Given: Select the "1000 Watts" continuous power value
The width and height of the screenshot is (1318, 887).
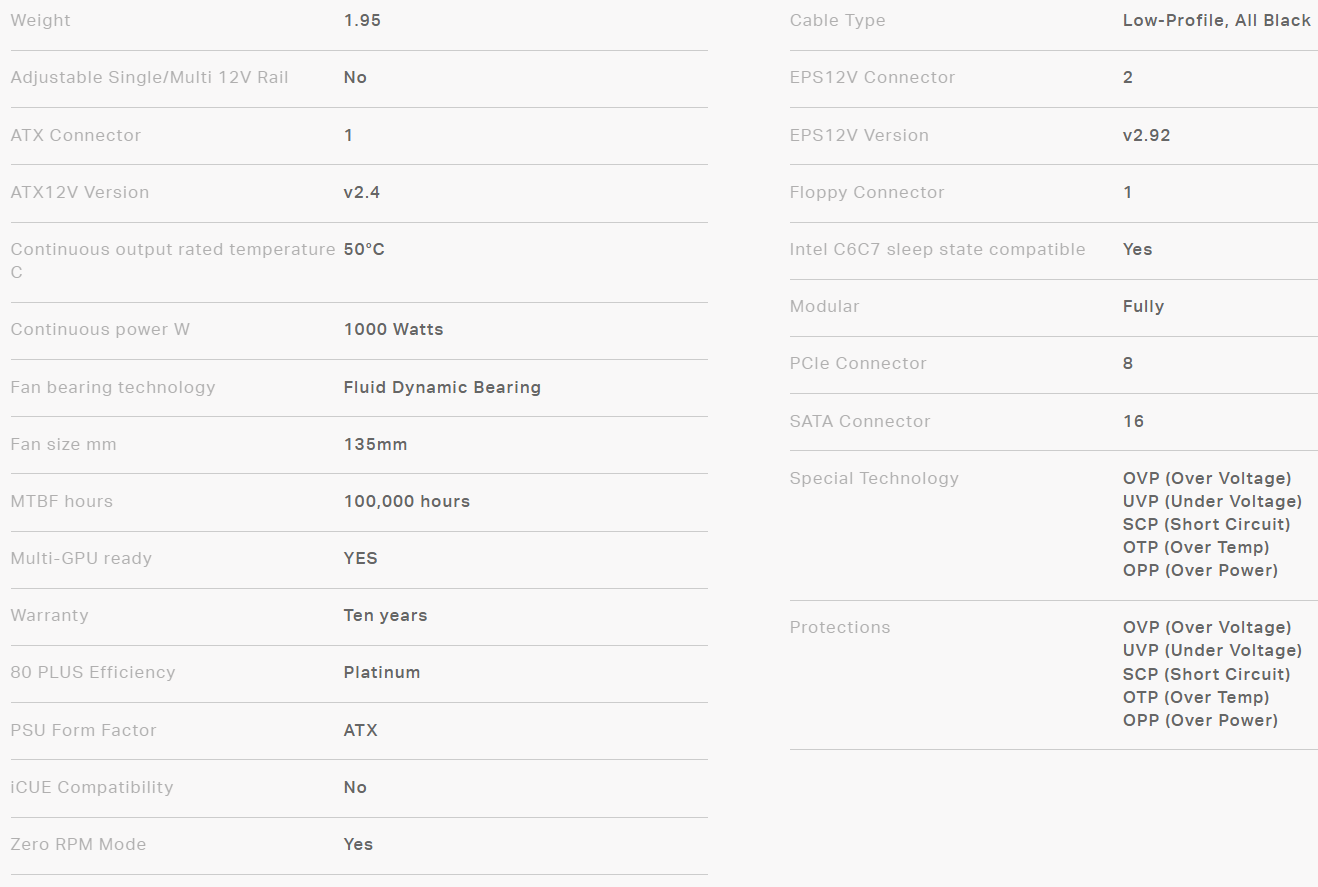Looking at the screenshot, I should pos(393,329).
